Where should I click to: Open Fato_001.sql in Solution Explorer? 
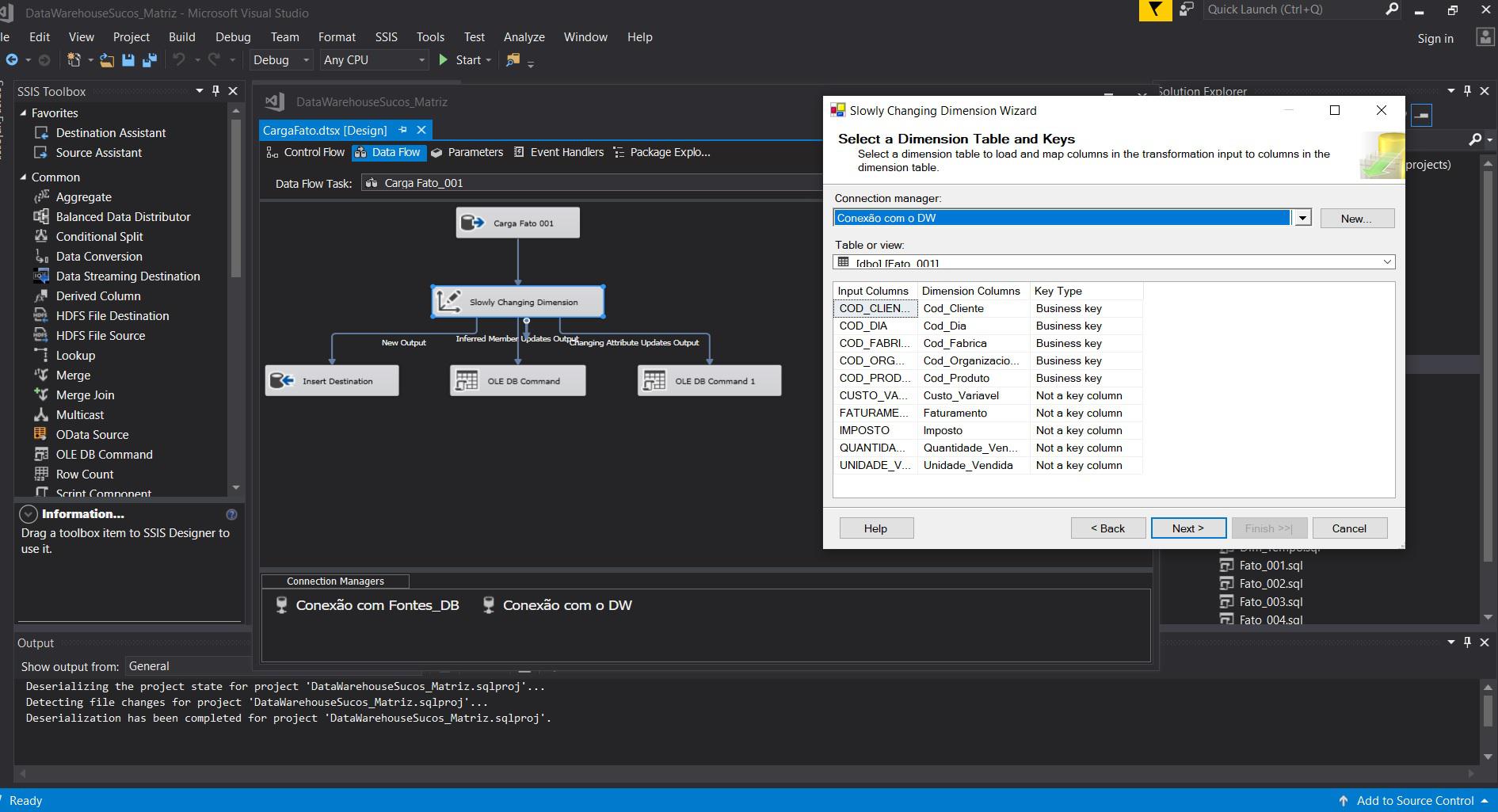pos(1271,566)
